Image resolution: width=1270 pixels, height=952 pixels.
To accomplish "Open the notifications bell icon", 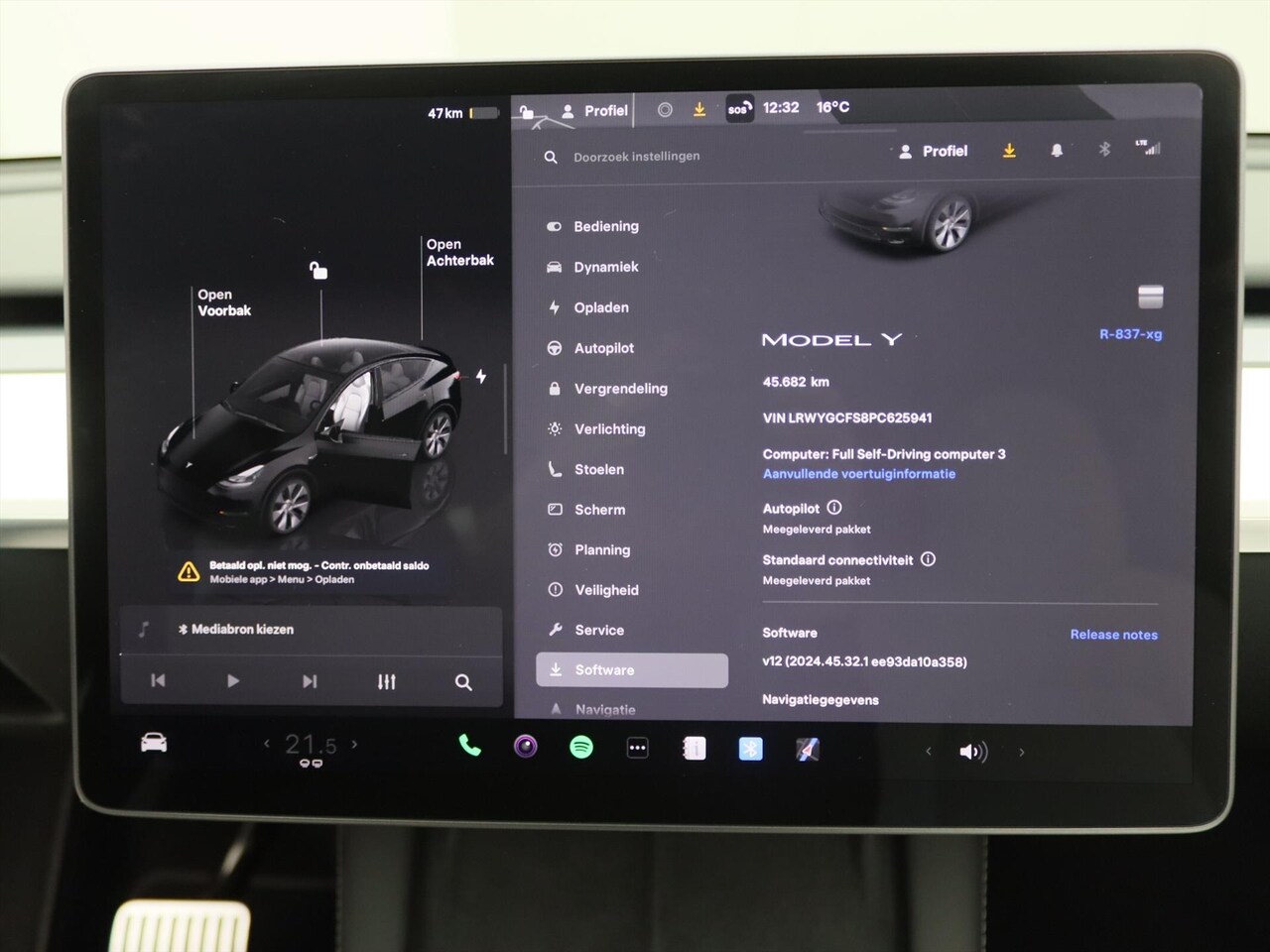I will tap(1057, 151).
